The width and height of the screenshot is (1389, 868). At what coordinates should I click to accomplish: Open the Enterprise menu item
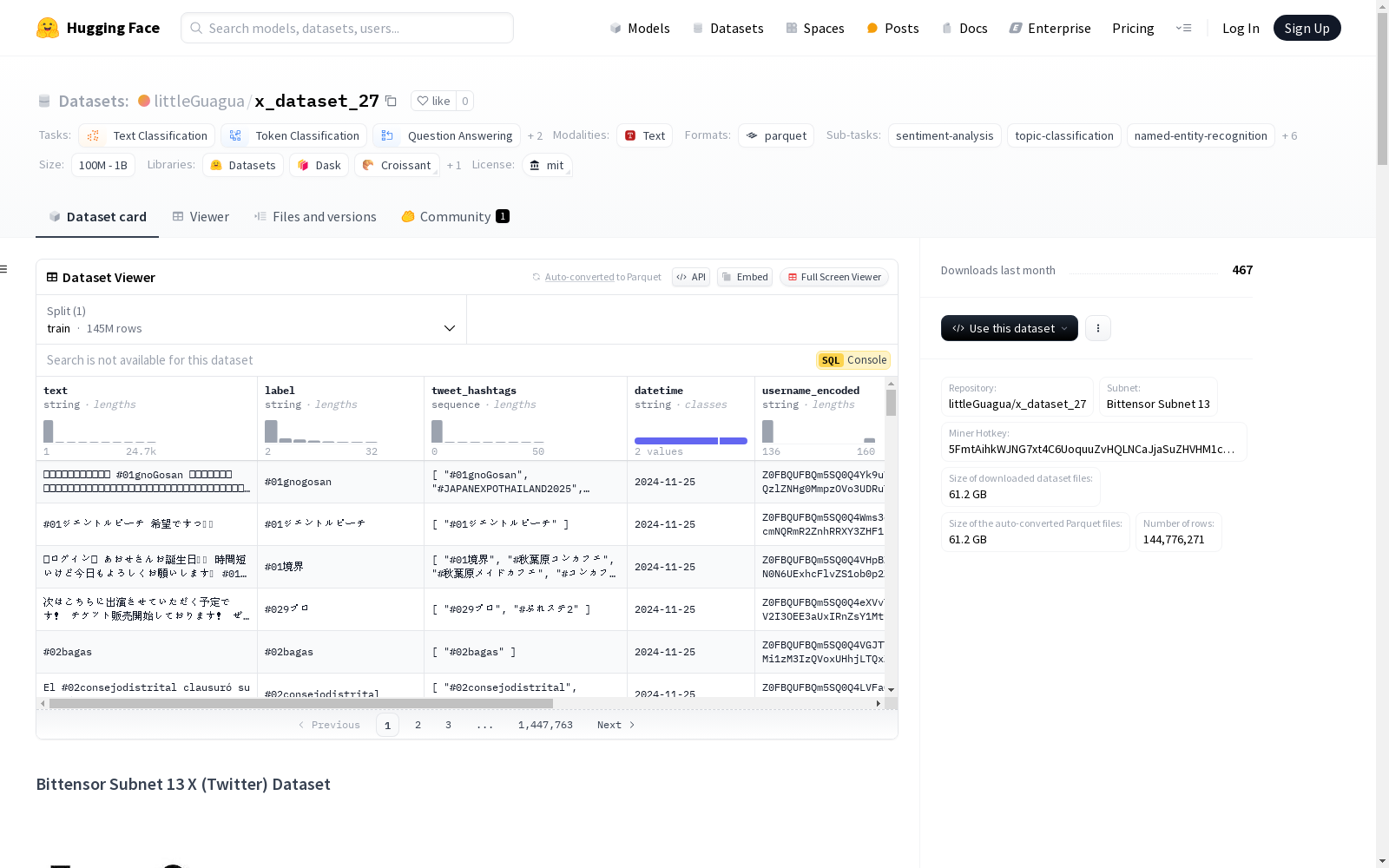(x=1050, y=28)
